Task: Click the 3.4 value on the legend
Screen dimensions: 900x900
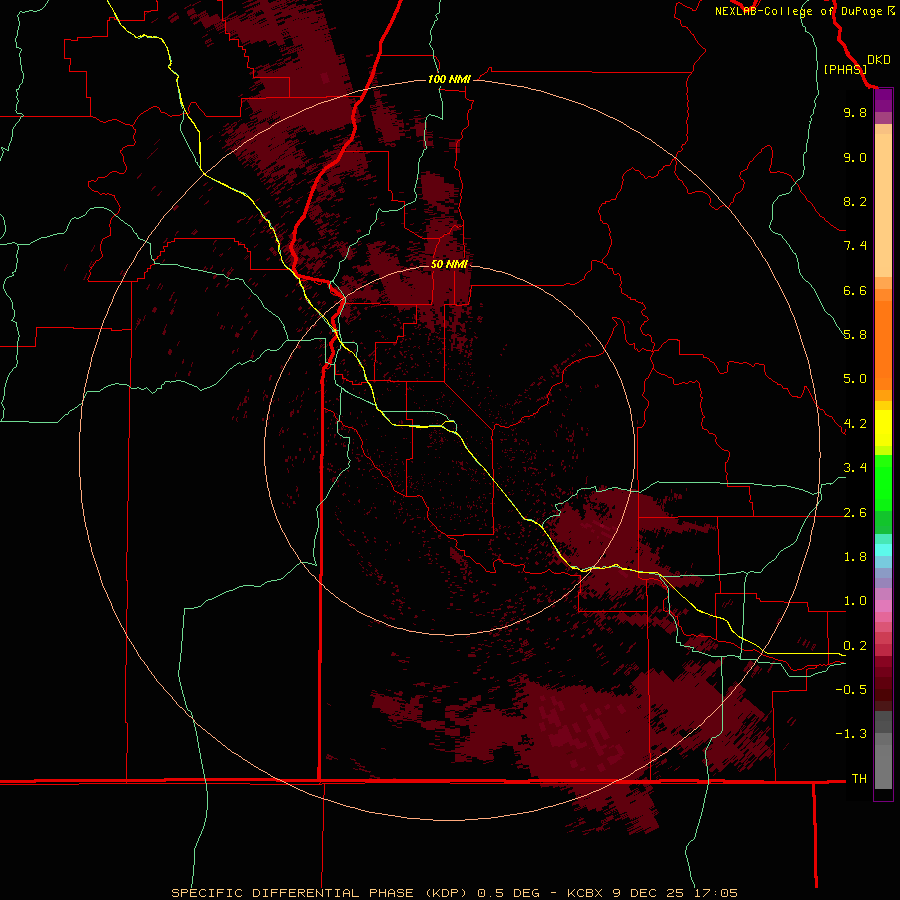Action: [855, 468]
